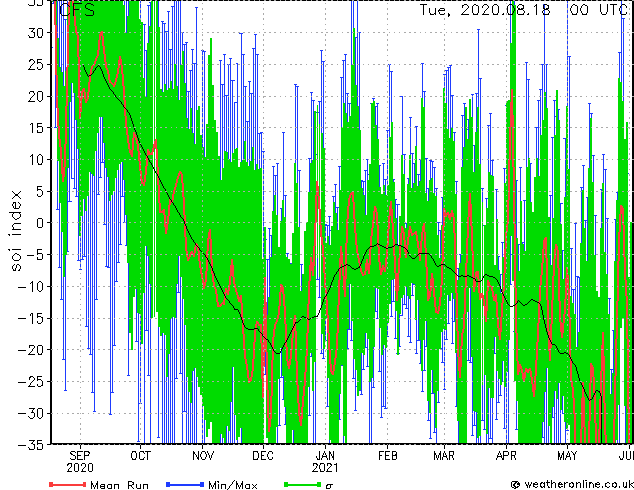Open the weatheronline.co.uk credit
Viewport: 634px width, 490px height.
point(572,484)
